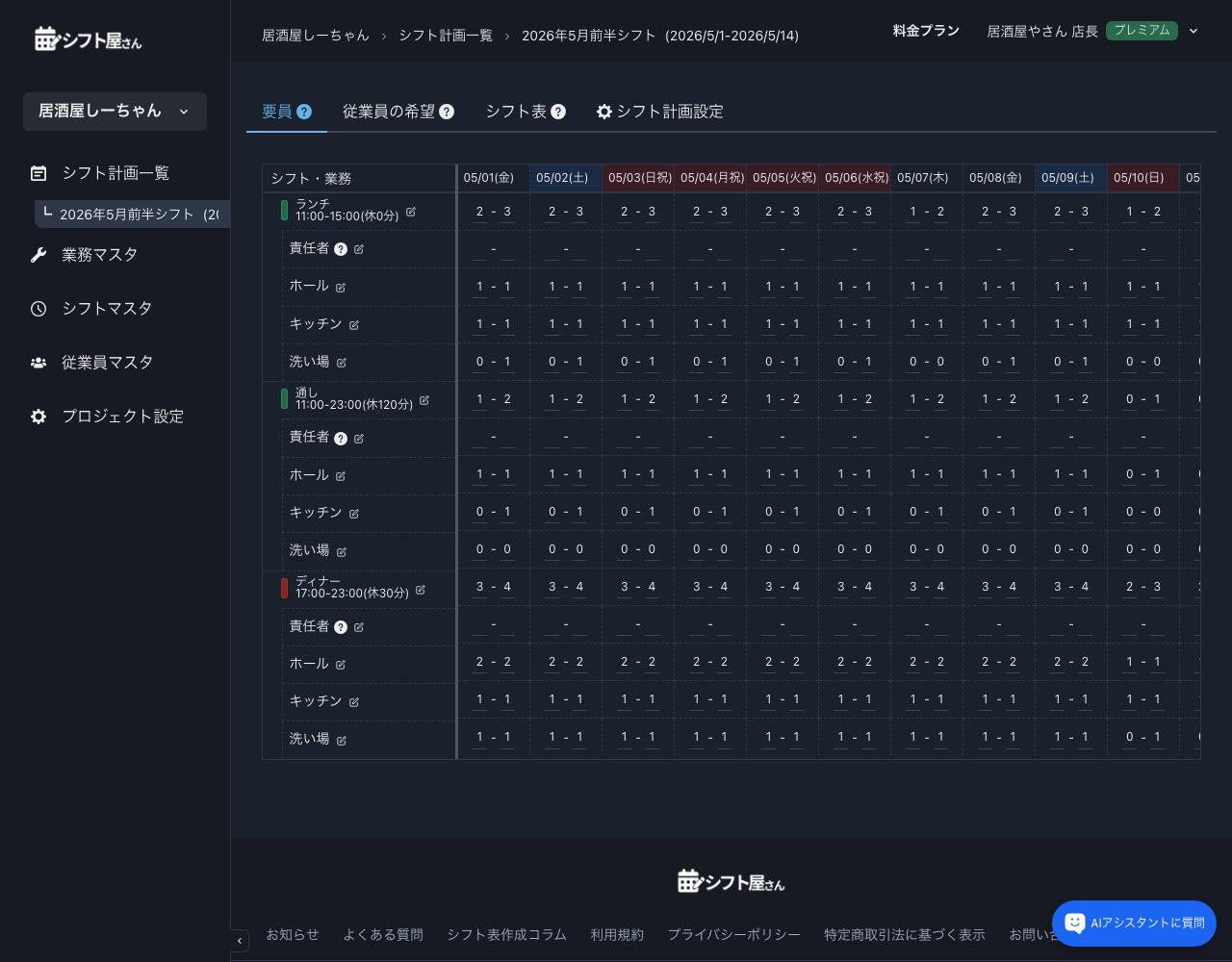
Task: Open シフトマスタ using the clock icon
Action: click(38, 308)
